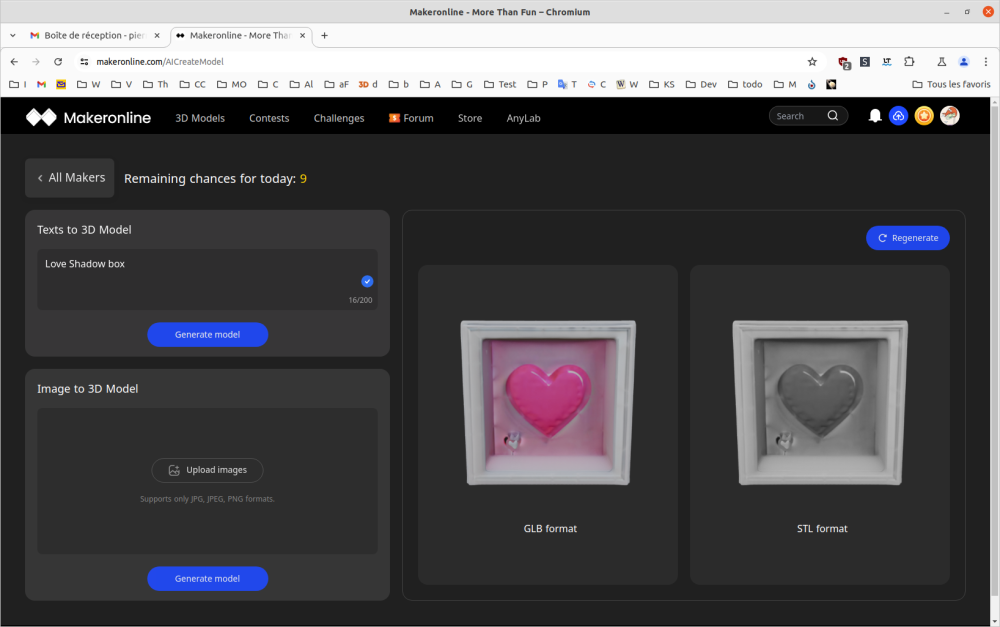Click Generate model under Image to 3D
The width and height of the screenshot is (1000, 627).
(x=207, y=579)
